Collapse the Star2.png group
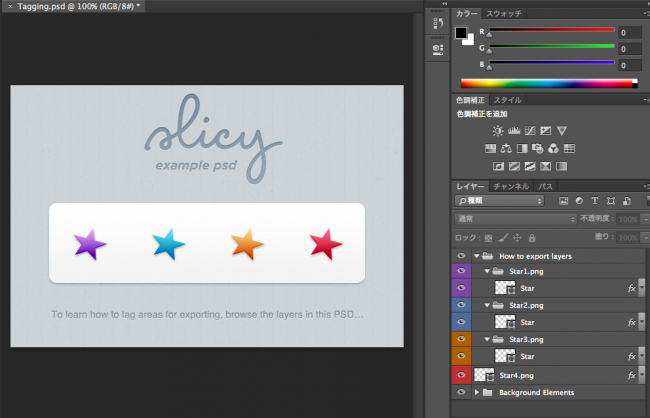 (x=487, y=305)
